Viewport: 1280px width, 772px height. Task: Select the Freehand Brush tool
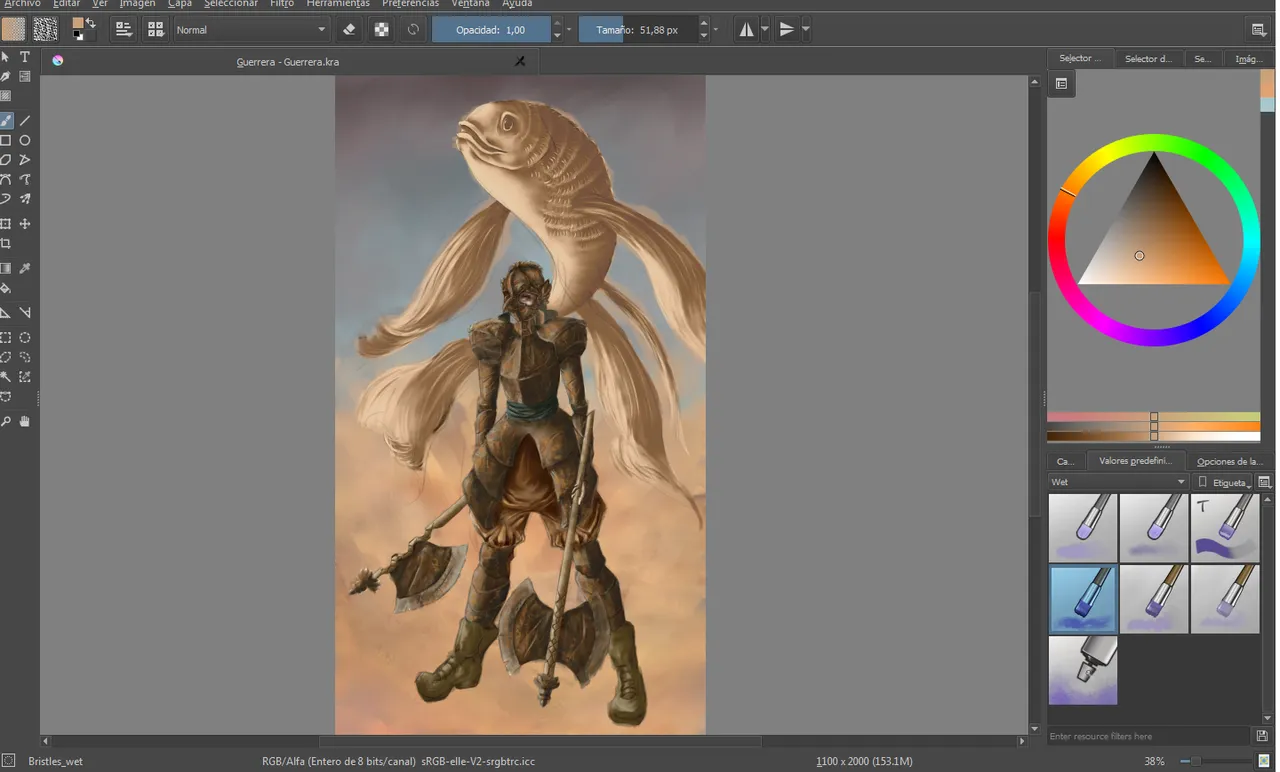pyautogui.click(x=6, y=121)
